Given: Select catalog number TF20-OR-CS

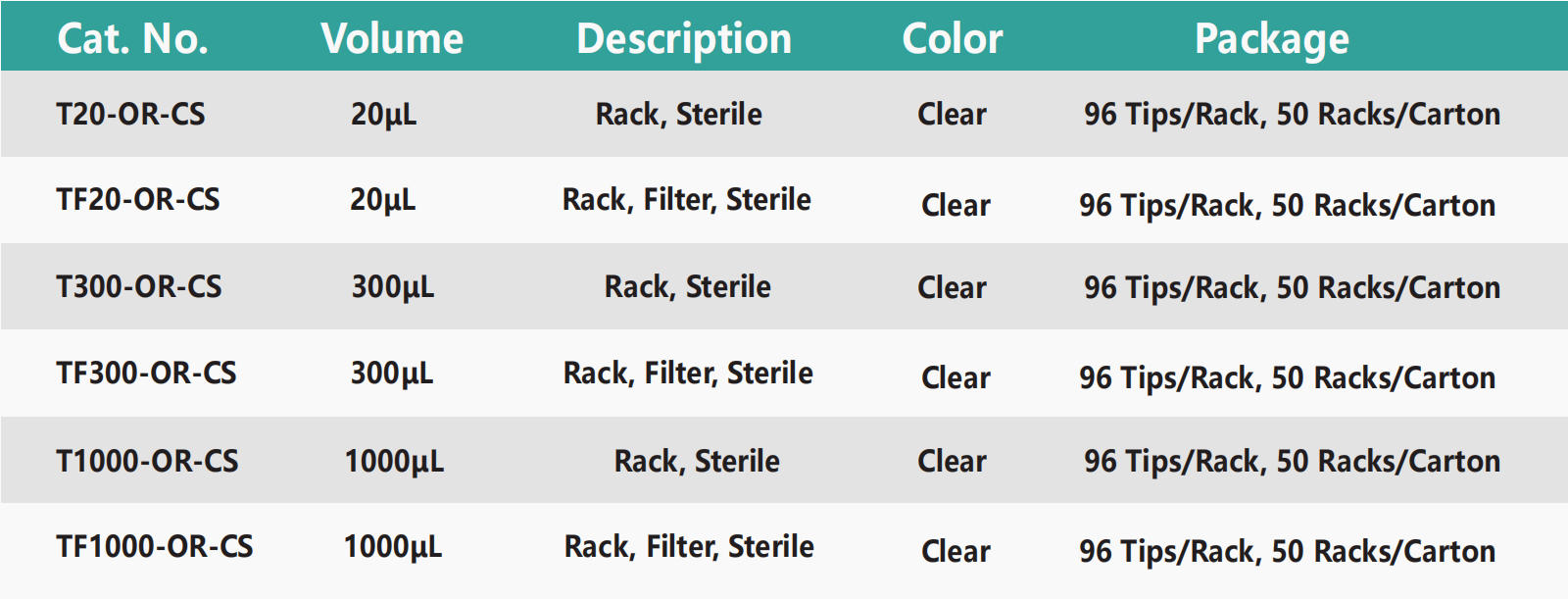Looking at the screenshot, I should click(x=138, y=200).
